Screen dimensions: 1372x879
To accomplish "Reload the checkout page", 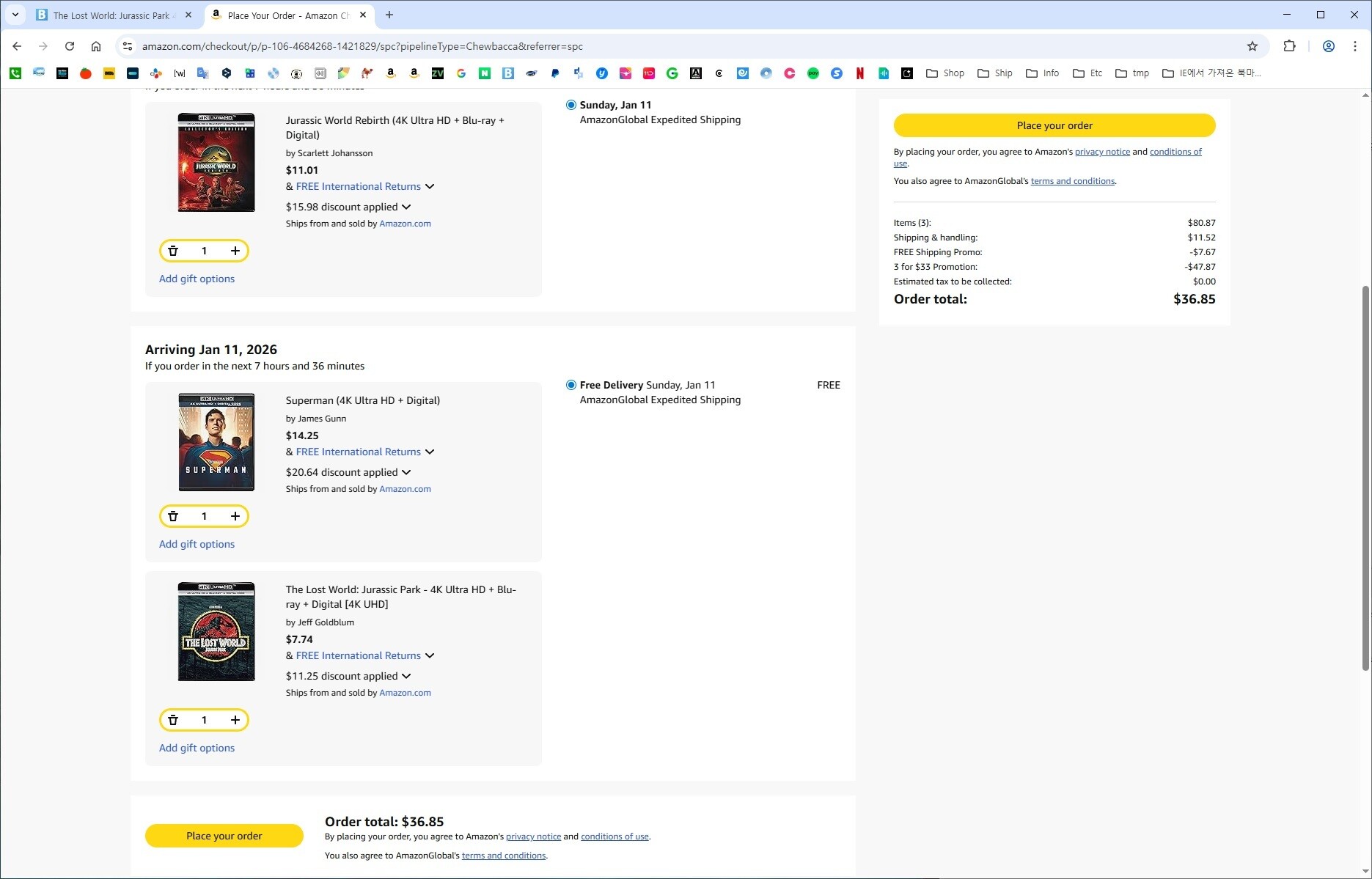I will (70, 46).
